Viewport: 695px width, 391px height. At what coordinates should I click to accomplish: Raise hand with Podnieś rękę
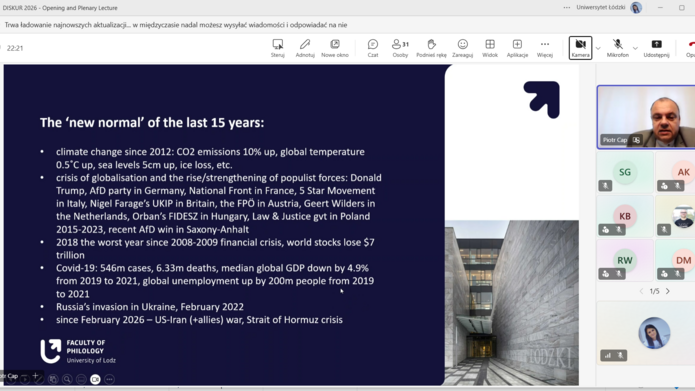[431, 48]
